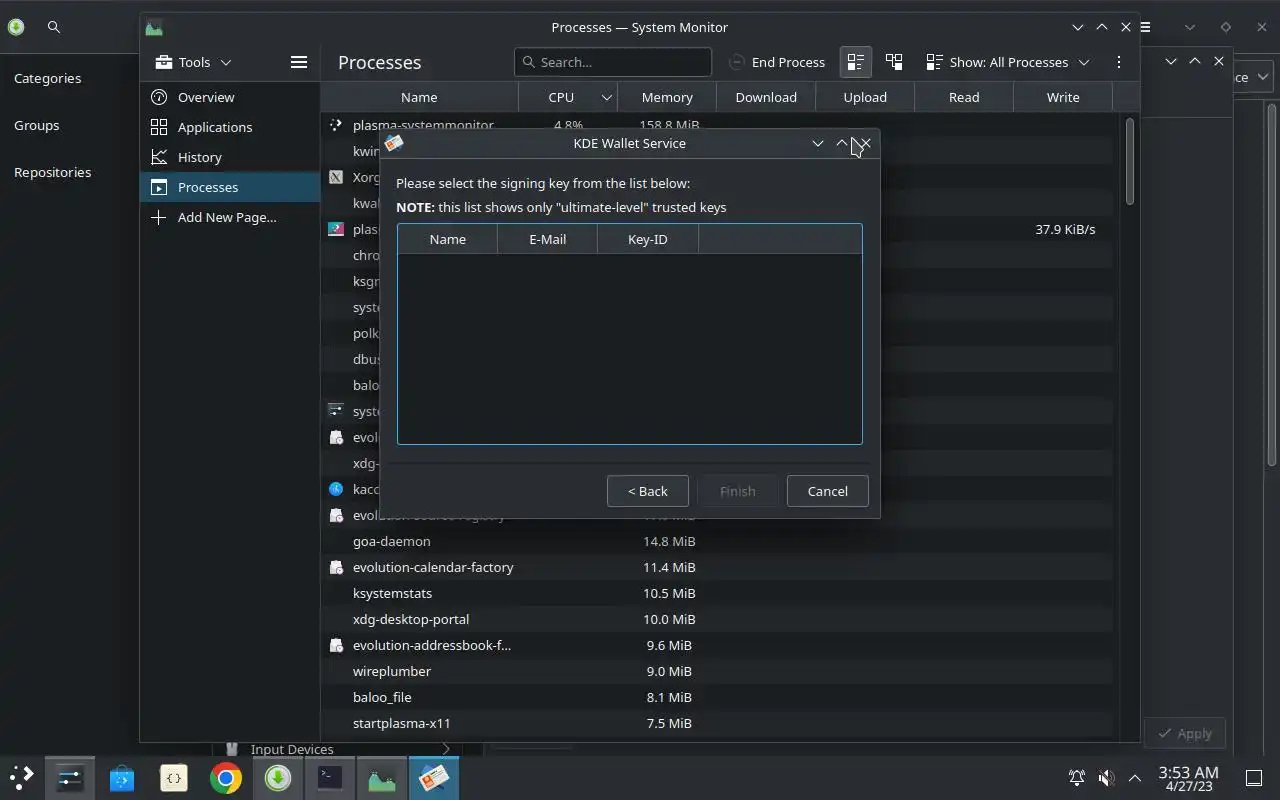Launch Google Chrome from taskbar
The image size is (1280, 800).
226,777
